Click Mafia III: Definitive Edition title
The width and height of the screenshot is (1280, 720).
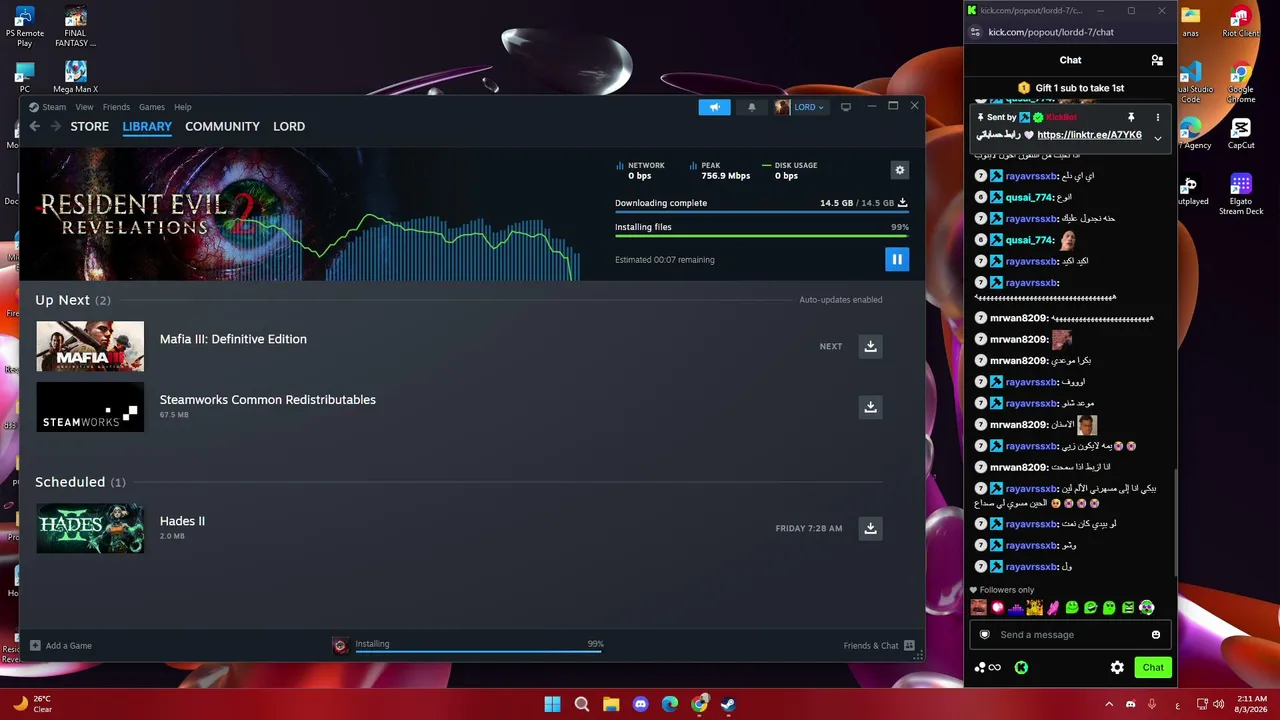pyautogui.click(x=233, y=339)
